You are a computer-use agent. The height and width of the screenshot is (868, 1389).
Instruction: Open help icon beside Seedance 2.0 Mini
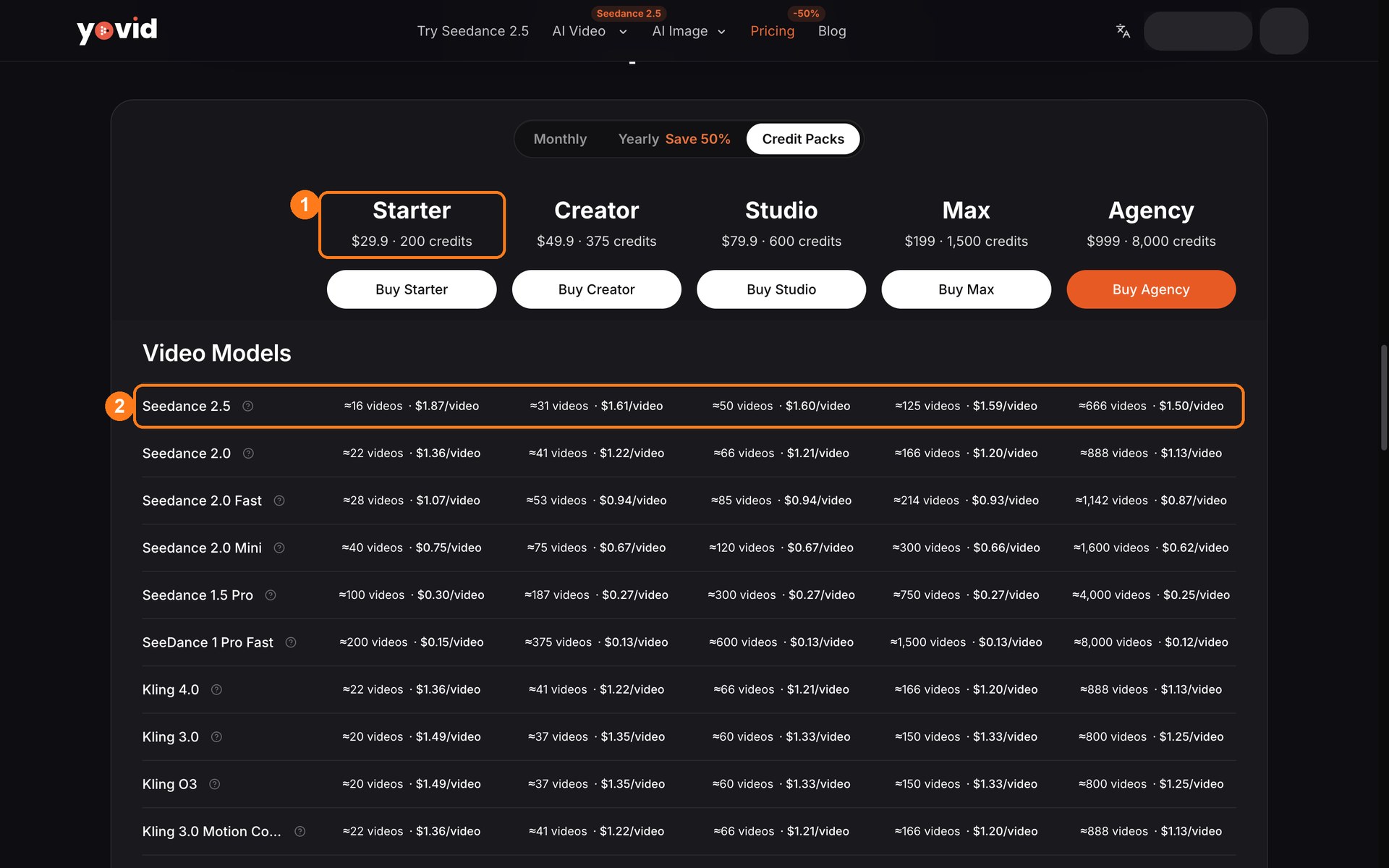[279, 548]
